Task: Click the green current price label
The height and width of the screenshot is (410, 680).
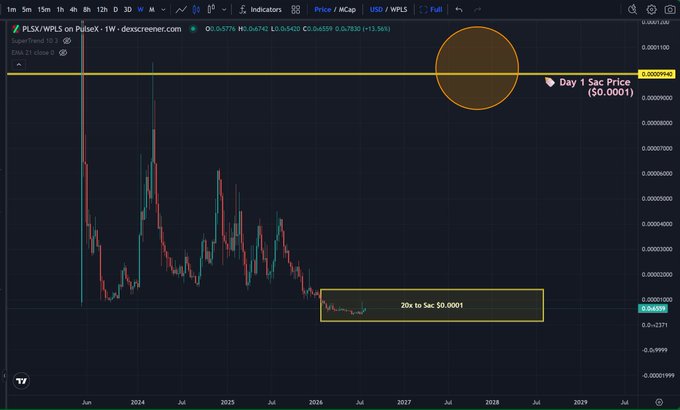Action: click(x=653, y=308)
